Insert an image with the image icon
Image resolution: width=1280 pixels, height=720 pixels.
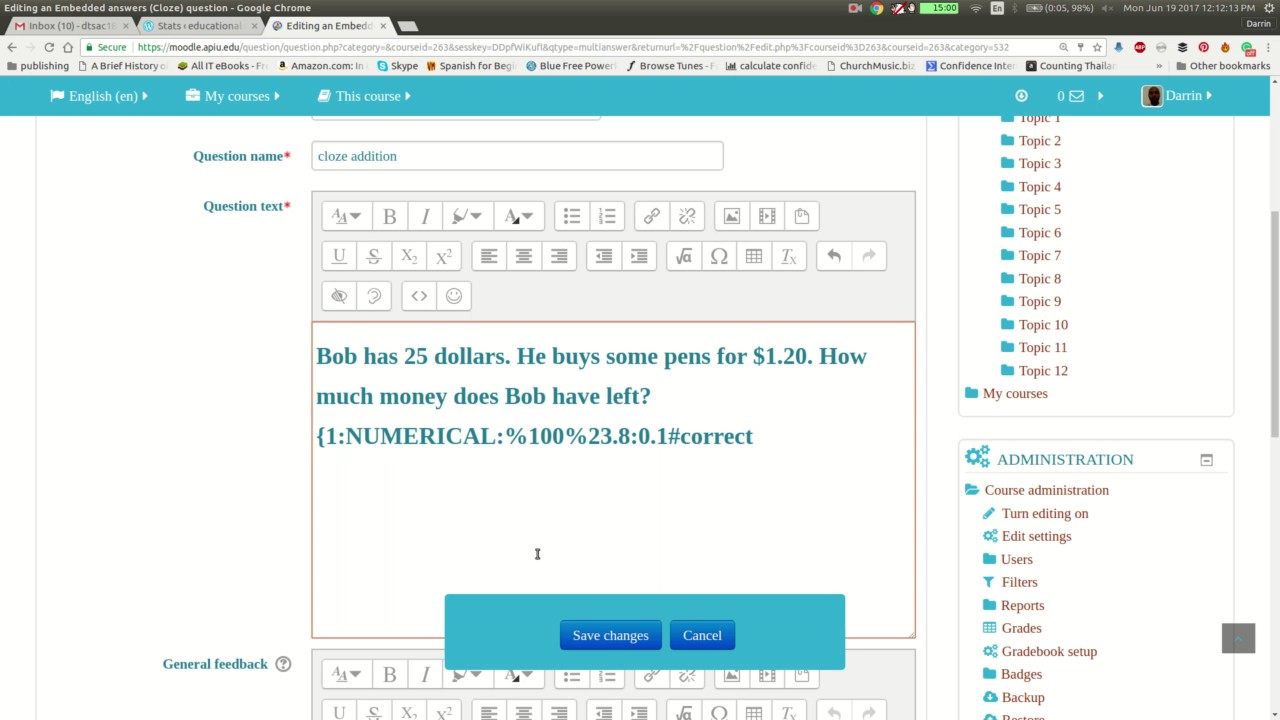click(732, 216)
